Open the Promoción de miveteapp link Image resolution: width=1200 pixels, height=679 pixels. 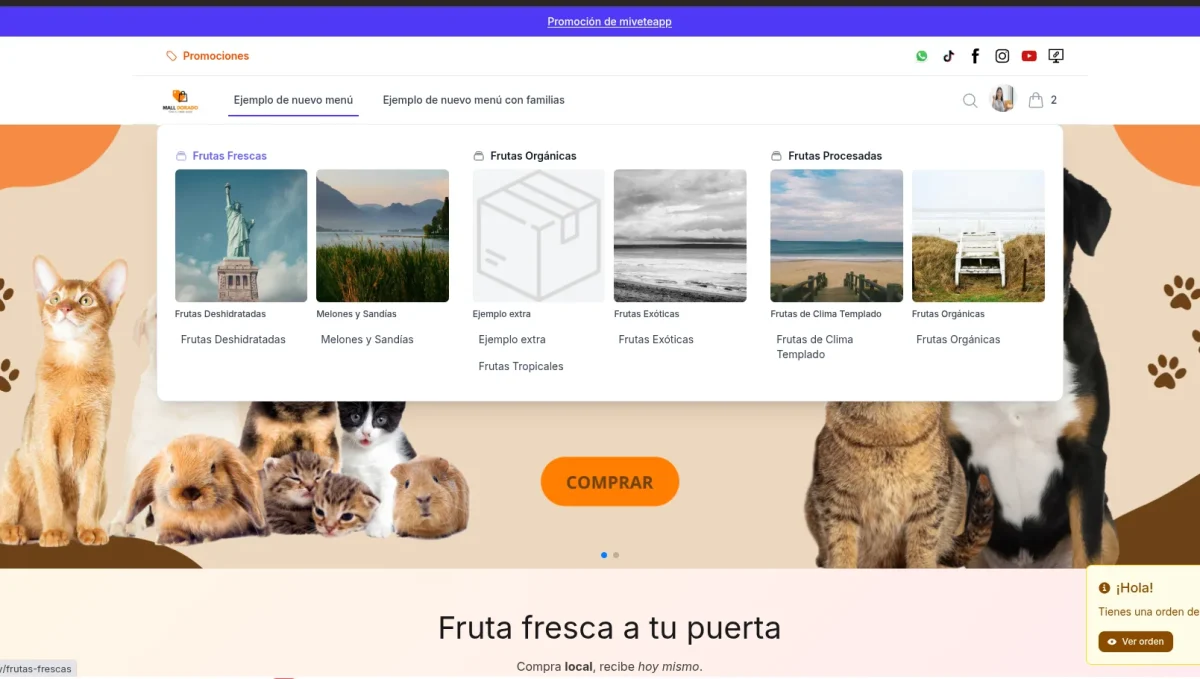609,20
